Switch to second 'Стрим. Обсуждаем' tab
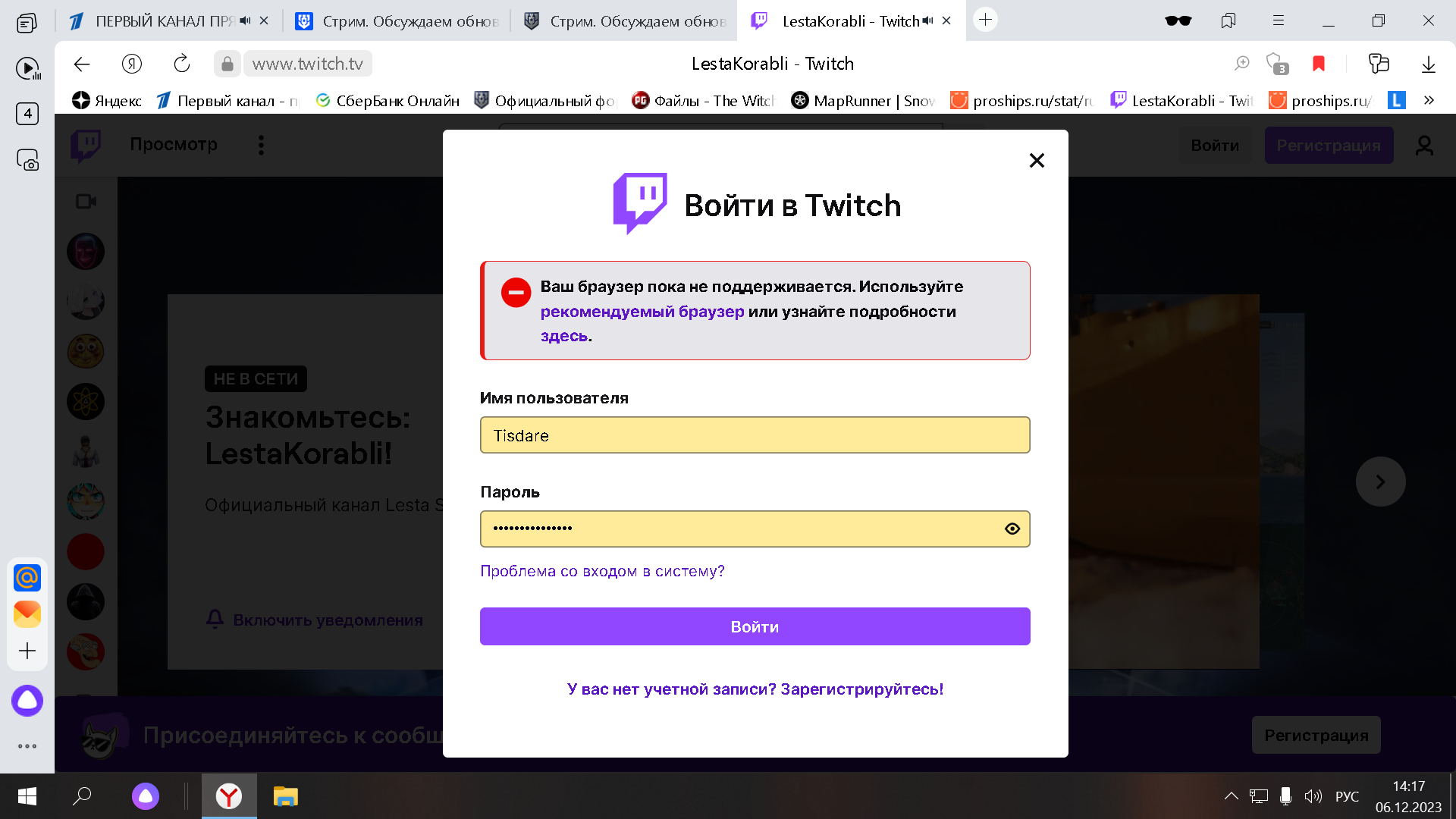 click(625, 21)
